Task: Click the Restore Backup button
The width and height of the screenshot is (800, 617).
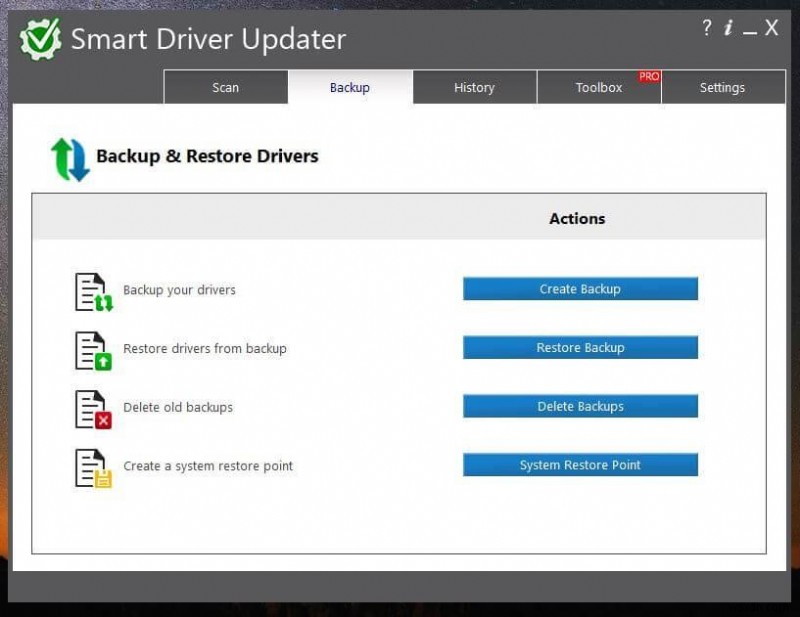Action: click(x=580, y=347)
